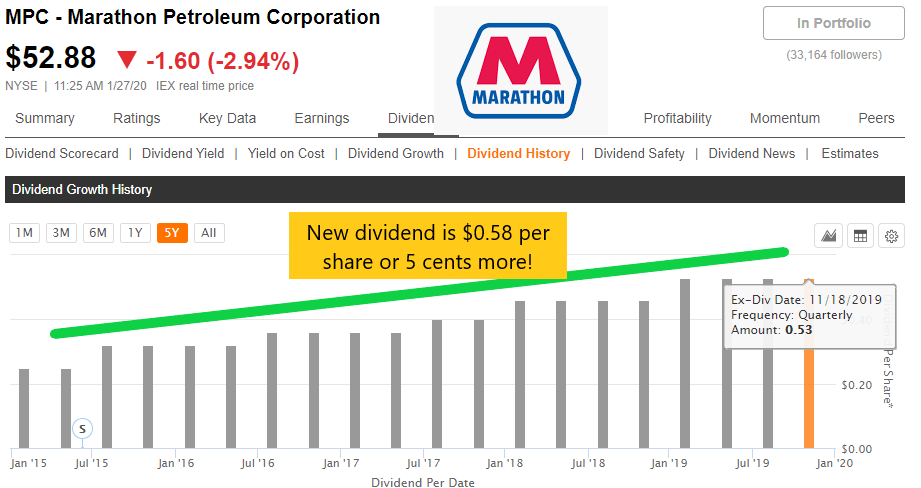Open the Dividend Safety link
The width and height of the screenshot is (921, 488).
(639, 153)
